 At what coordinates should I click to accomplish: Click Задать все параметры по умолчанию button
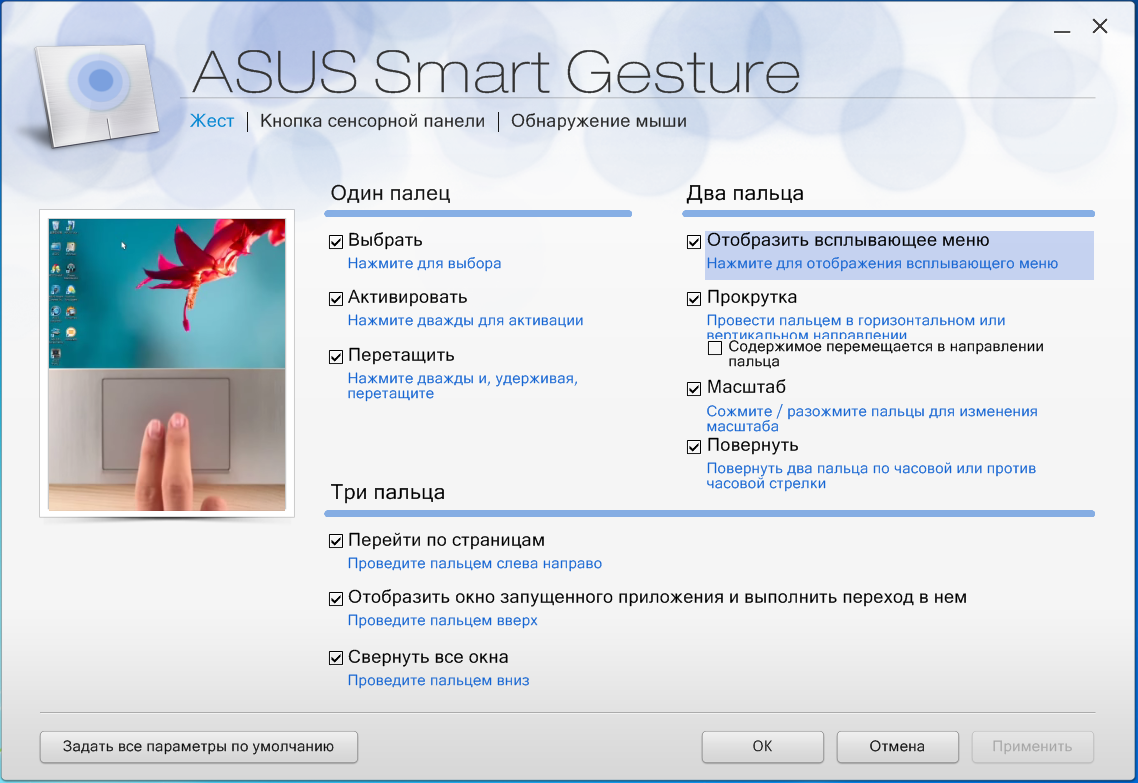point(199,747)
